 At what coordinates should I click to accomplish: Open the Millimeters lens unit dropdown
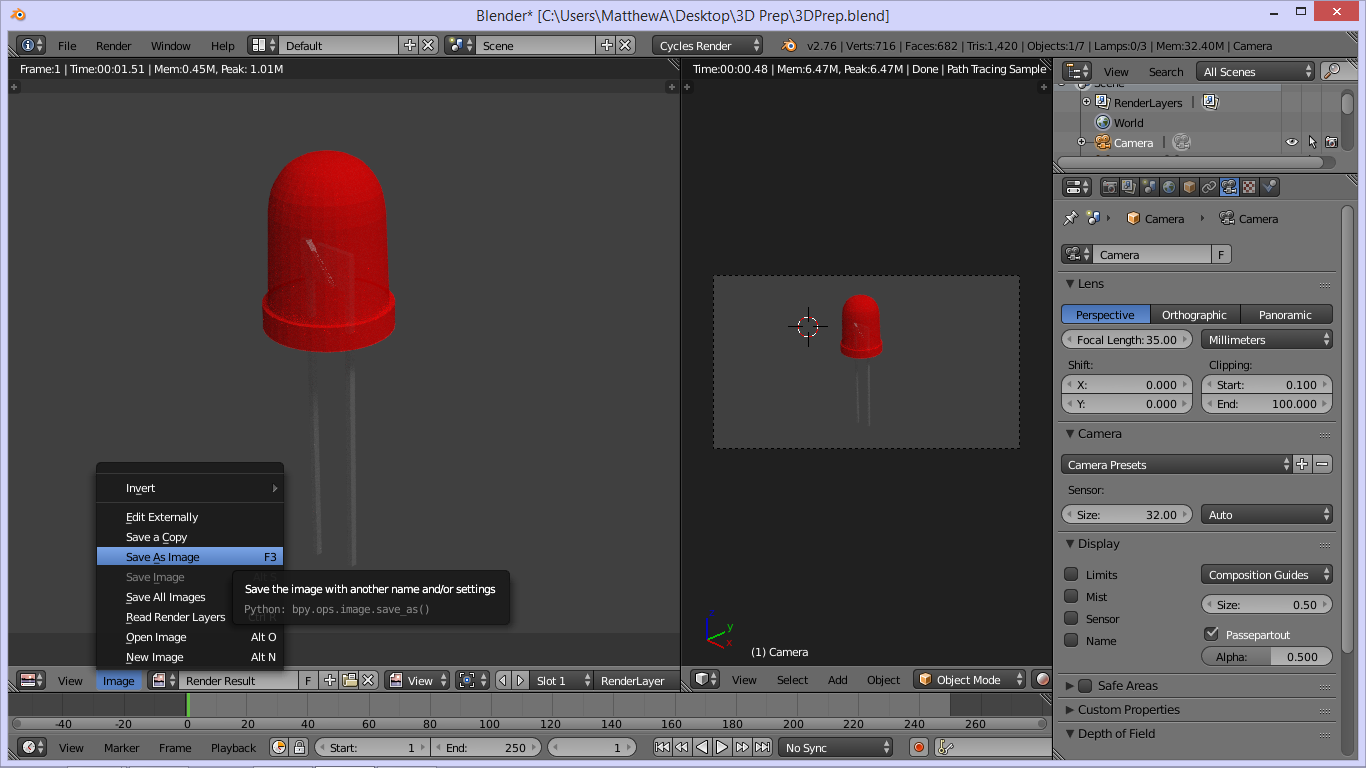tap(1267, 339)
